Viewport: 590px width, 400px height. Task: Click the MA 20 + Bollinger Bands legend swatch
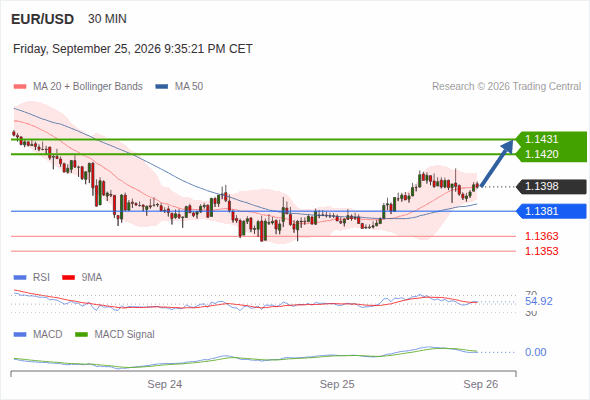(20, 87)
